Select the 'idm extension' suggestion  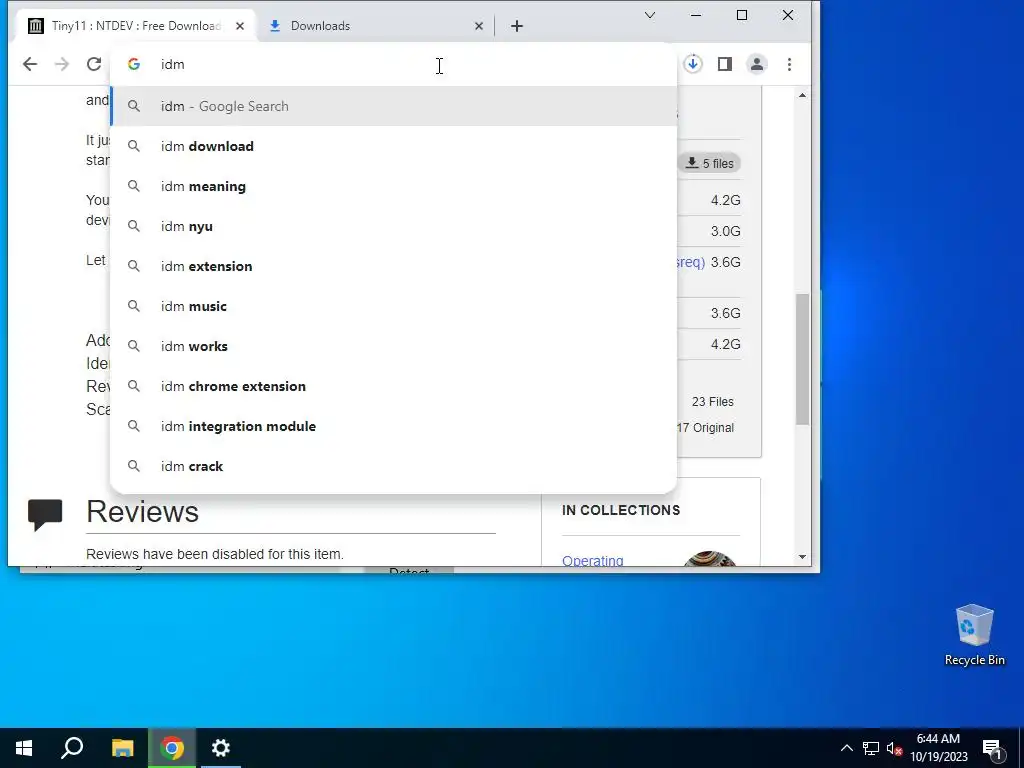coord(394,266)
